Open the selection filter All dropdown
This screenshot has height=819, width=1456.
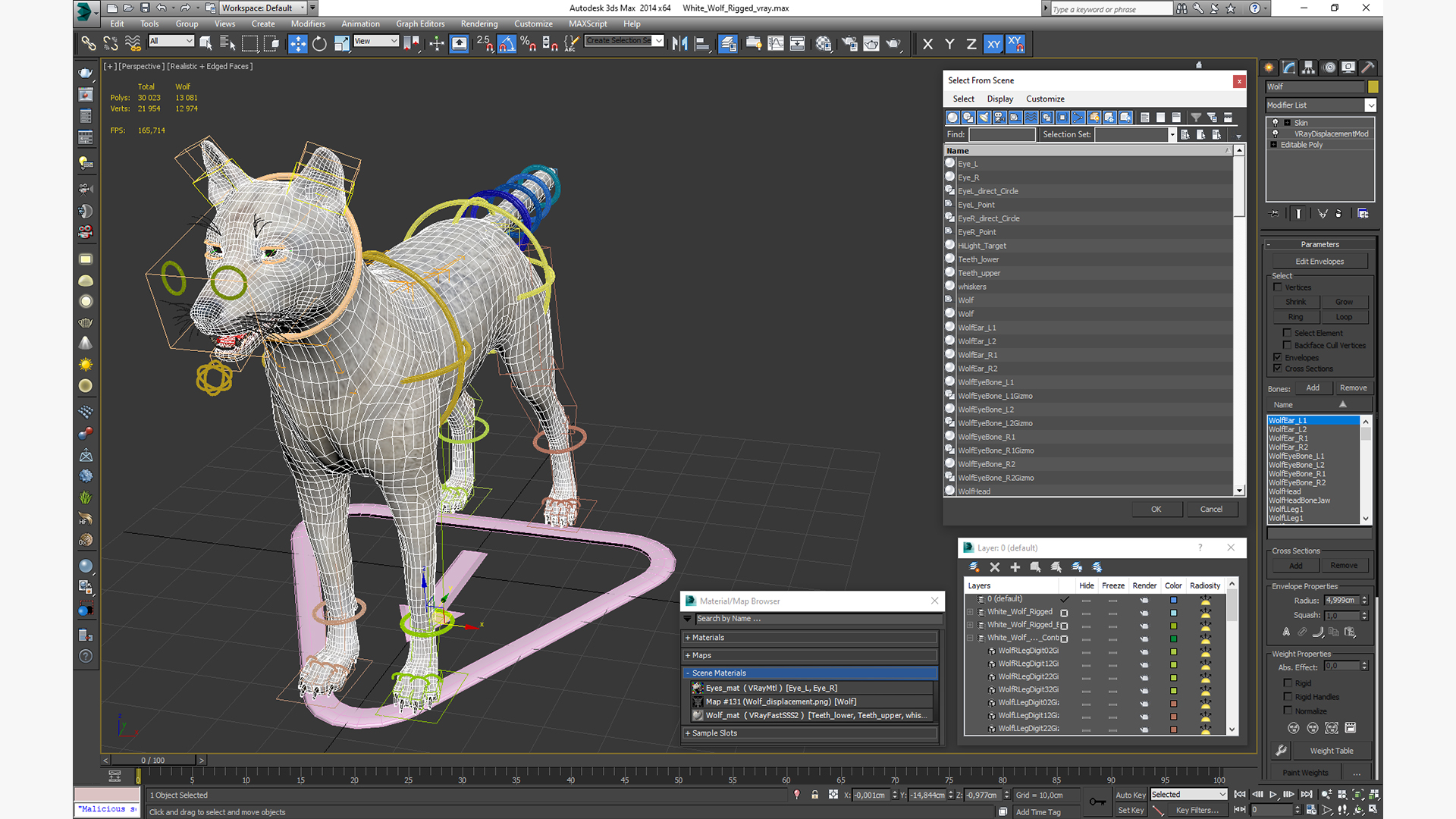click(171, 41)
